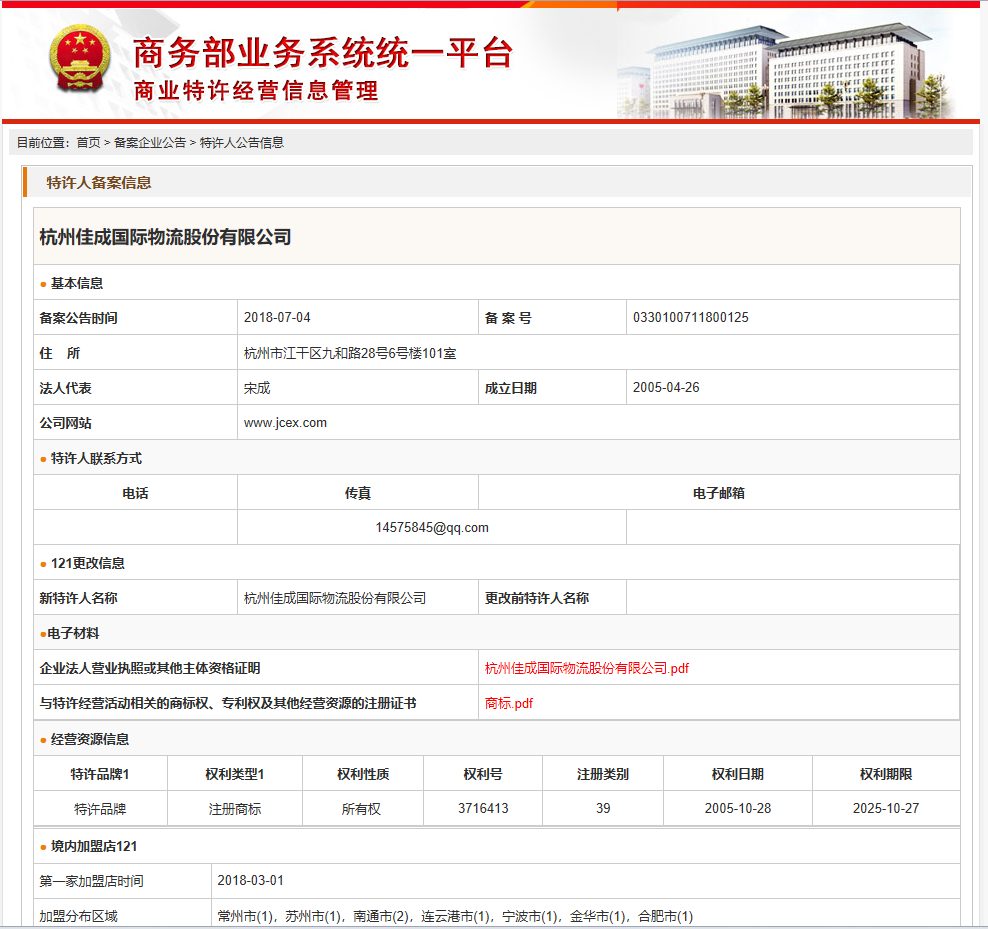Go to 首页 in the breadcrumb

88,143
